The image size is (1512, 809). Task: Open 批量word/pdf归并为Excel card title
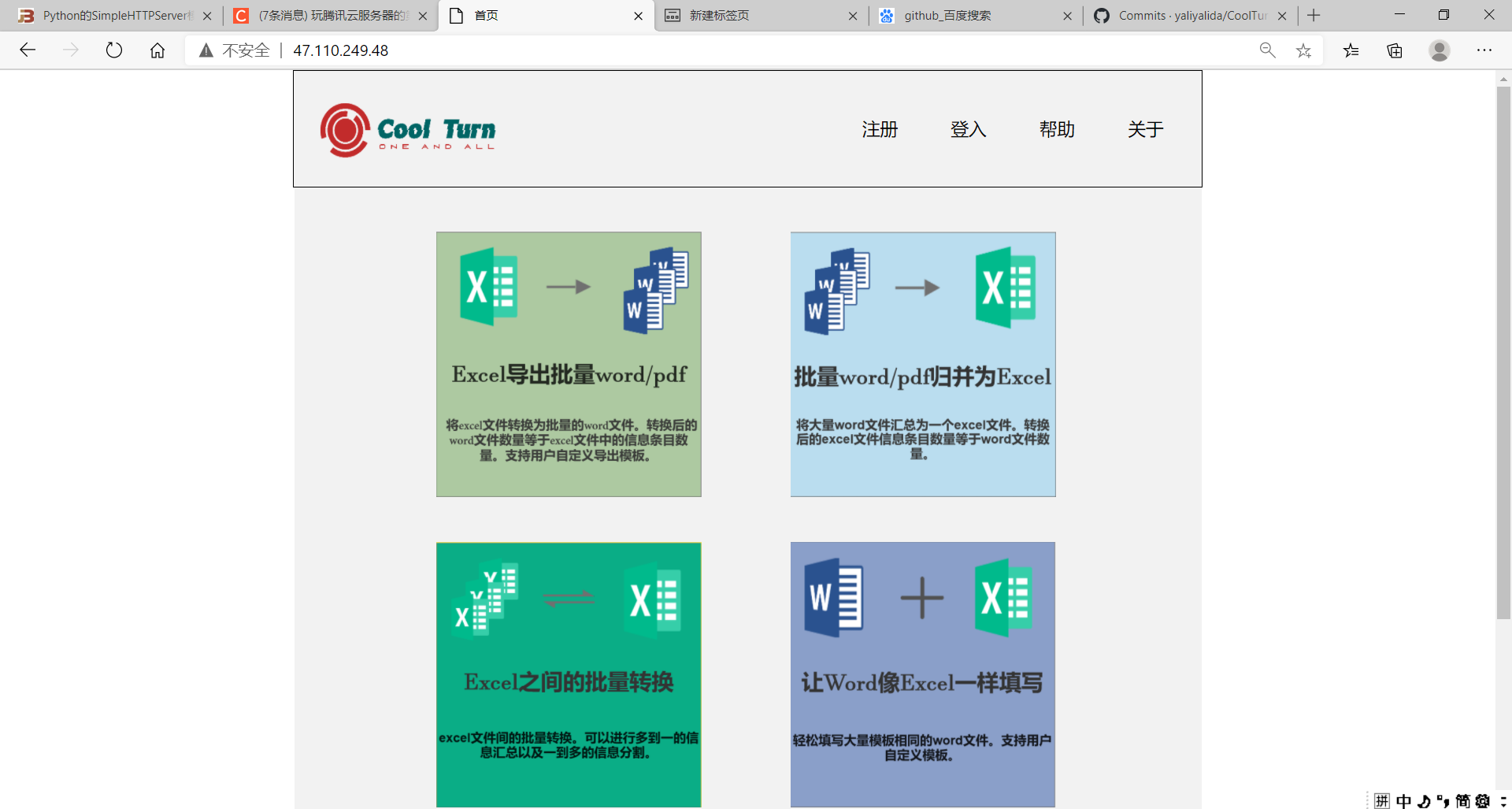(x=923, y=377)
